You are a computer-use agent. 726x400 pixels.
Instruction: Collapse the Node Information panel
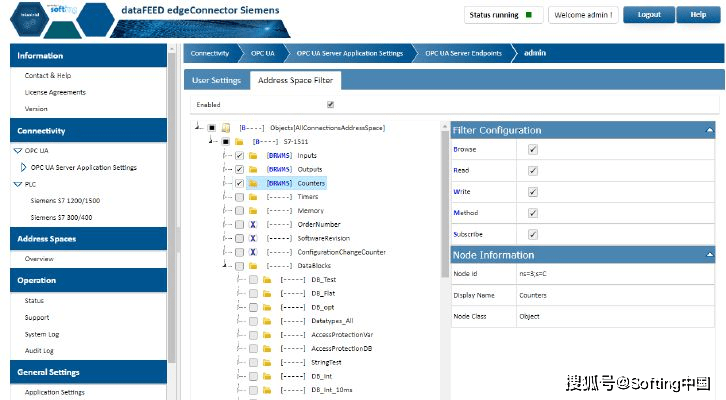point(709,254)
